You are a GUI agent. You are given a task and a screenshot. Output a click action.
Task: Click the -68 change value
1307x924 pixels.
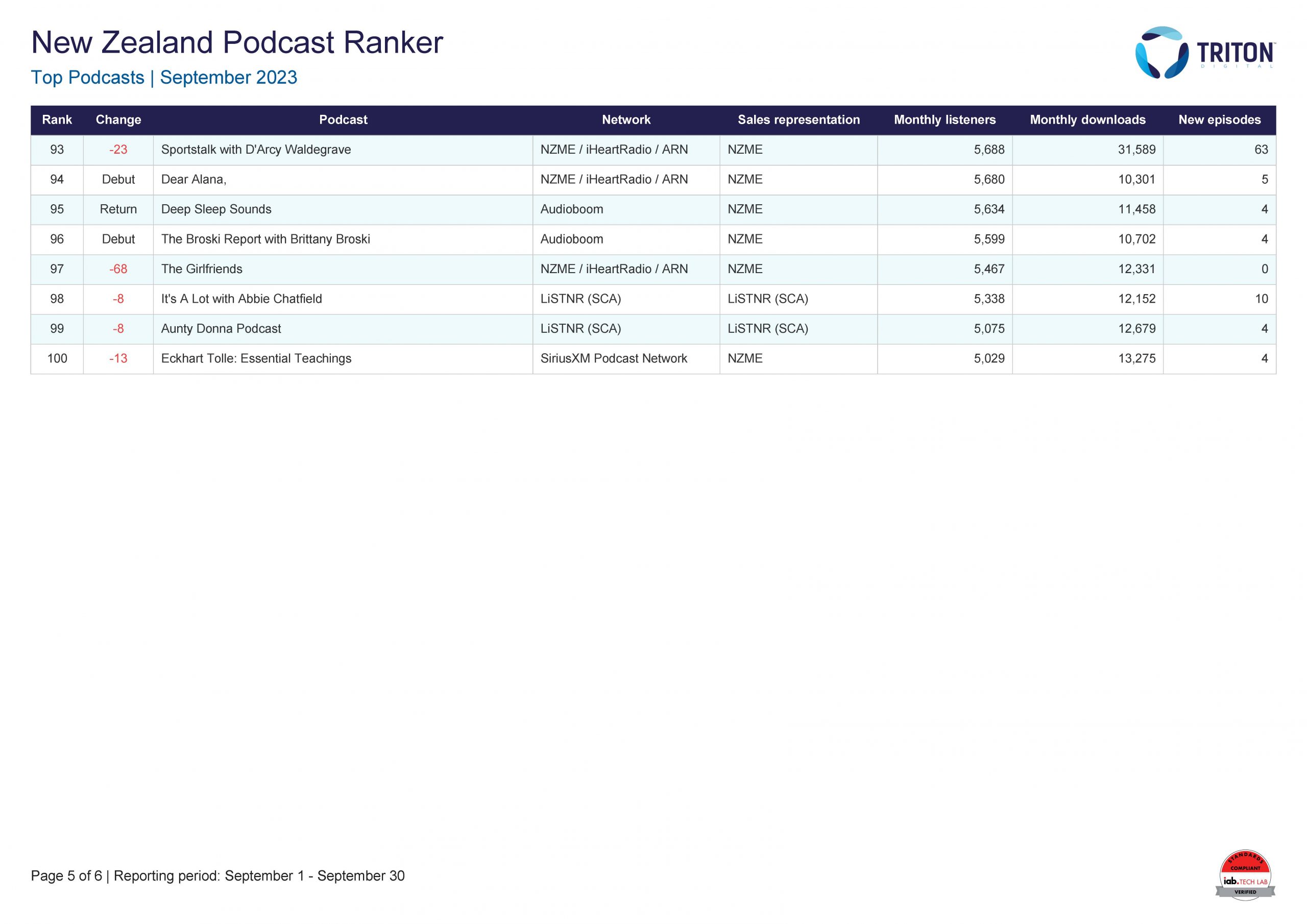pos(118,269)
